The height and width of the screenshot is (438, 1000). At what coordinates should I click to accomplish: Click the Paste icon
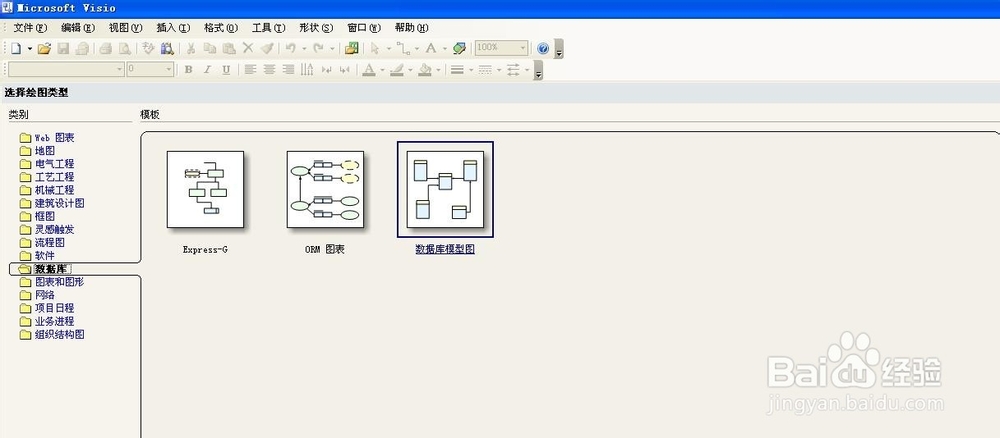(229, 48)
